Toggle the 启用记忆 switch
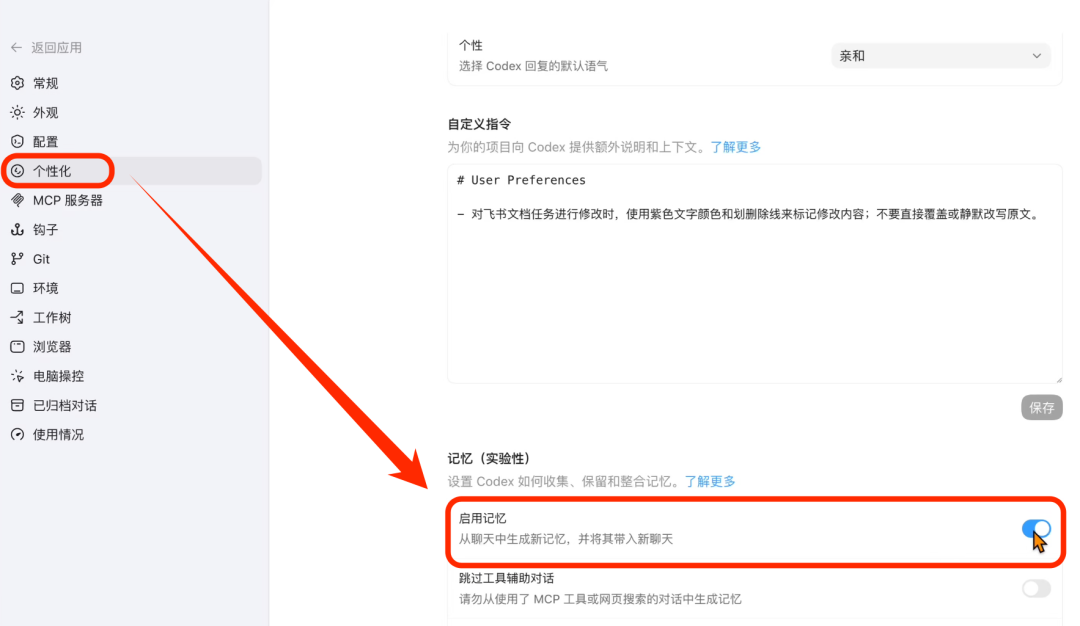This screenshot has height=626, width=1080. (x=1036, y=529)
